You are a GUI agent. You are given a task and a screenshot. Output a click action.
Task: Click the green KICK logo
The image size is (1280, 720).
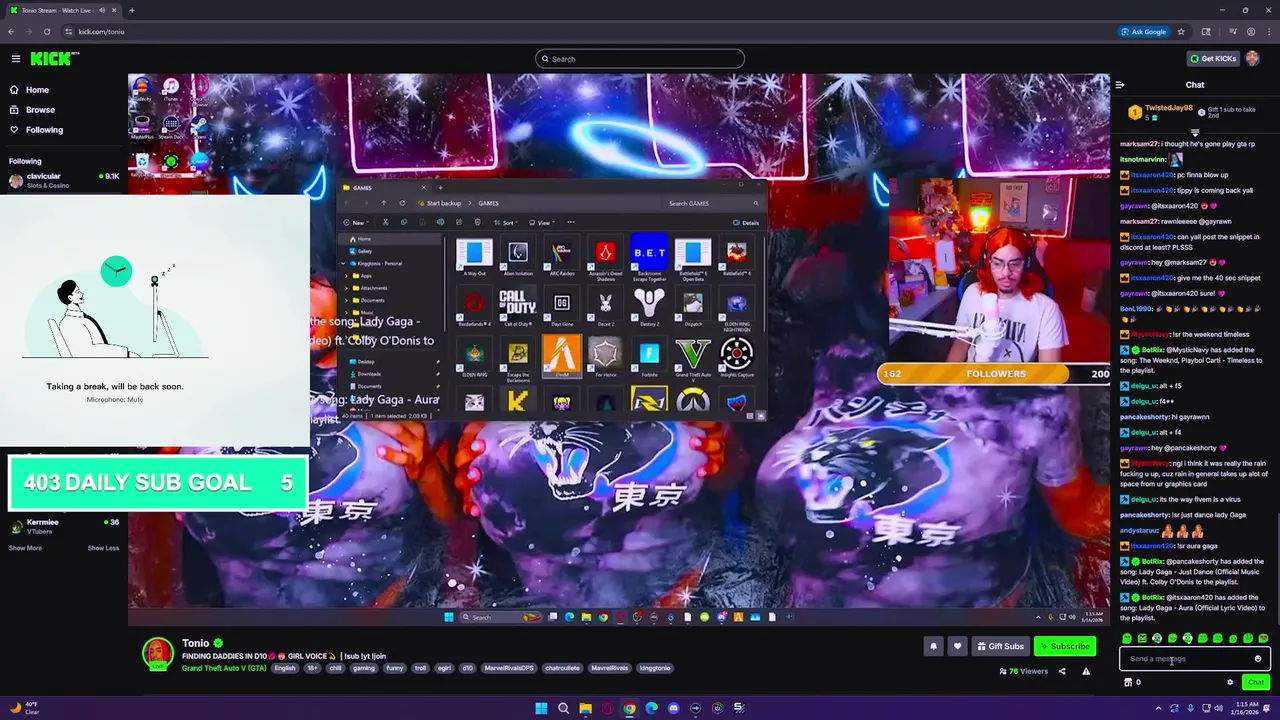[50, 59]
